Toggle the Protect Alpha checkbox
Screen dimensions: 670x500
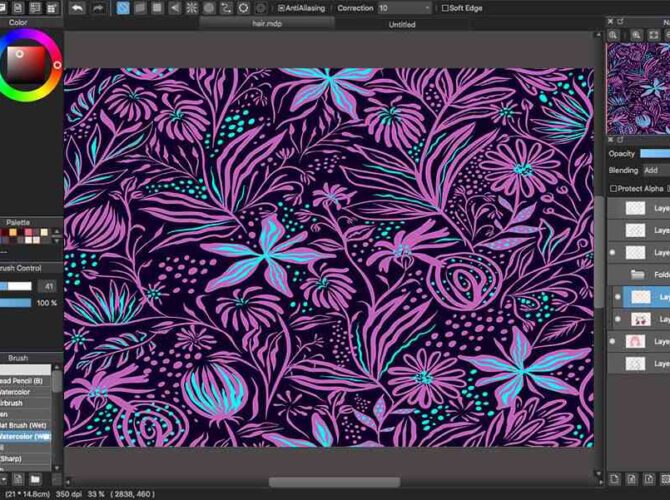pyautogui.click(x=613, y=188)
